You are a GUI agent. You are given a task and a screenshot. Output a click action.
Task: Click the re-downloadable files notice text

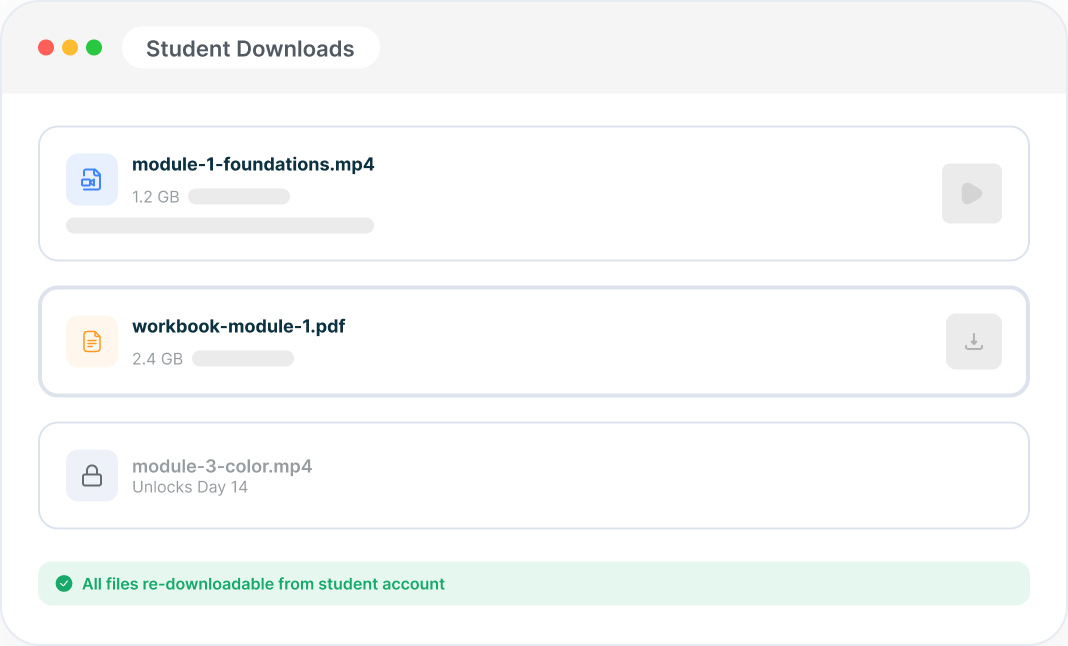(x=264, y=584)
